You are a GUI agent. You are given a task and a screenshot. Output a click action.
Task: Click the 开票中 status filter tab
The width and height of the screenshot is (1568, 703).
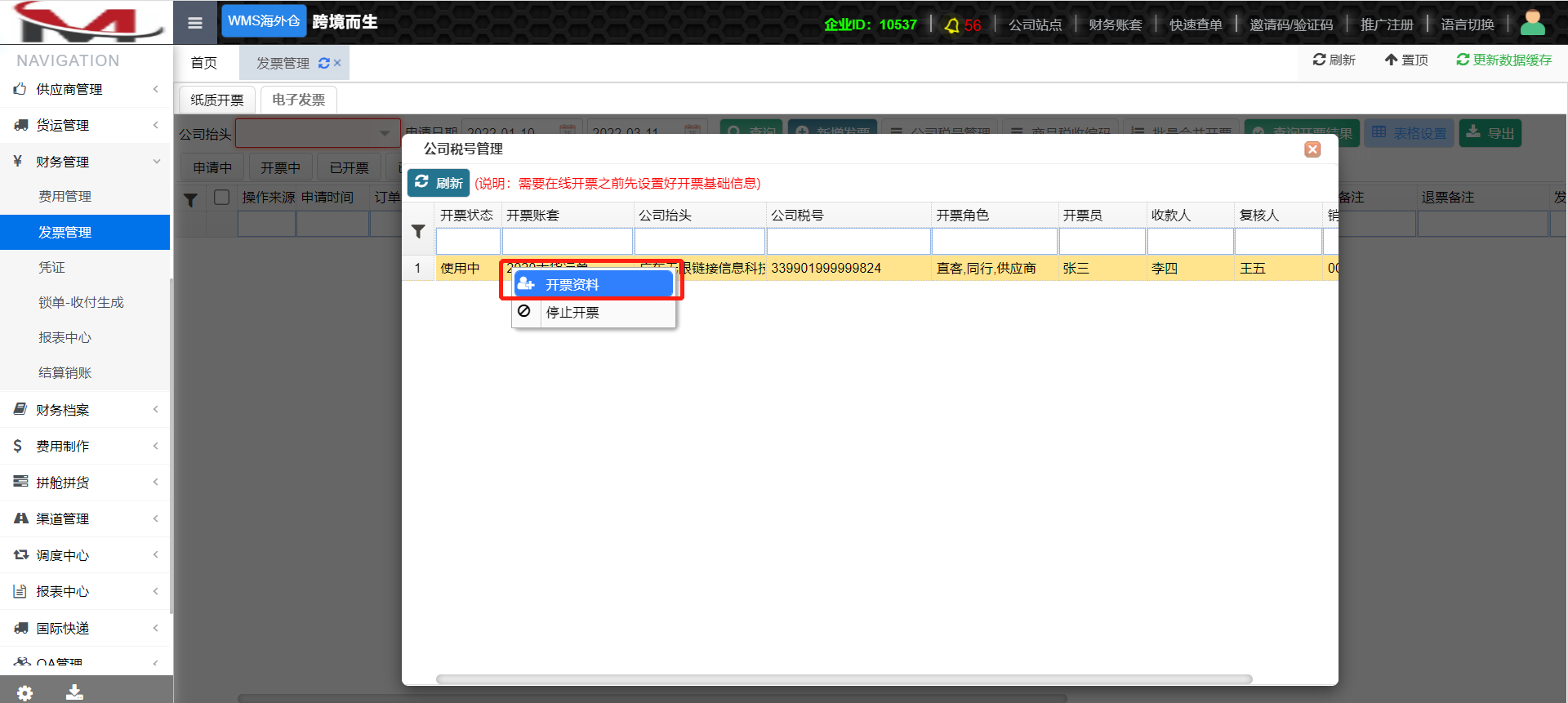pos(281,167)
